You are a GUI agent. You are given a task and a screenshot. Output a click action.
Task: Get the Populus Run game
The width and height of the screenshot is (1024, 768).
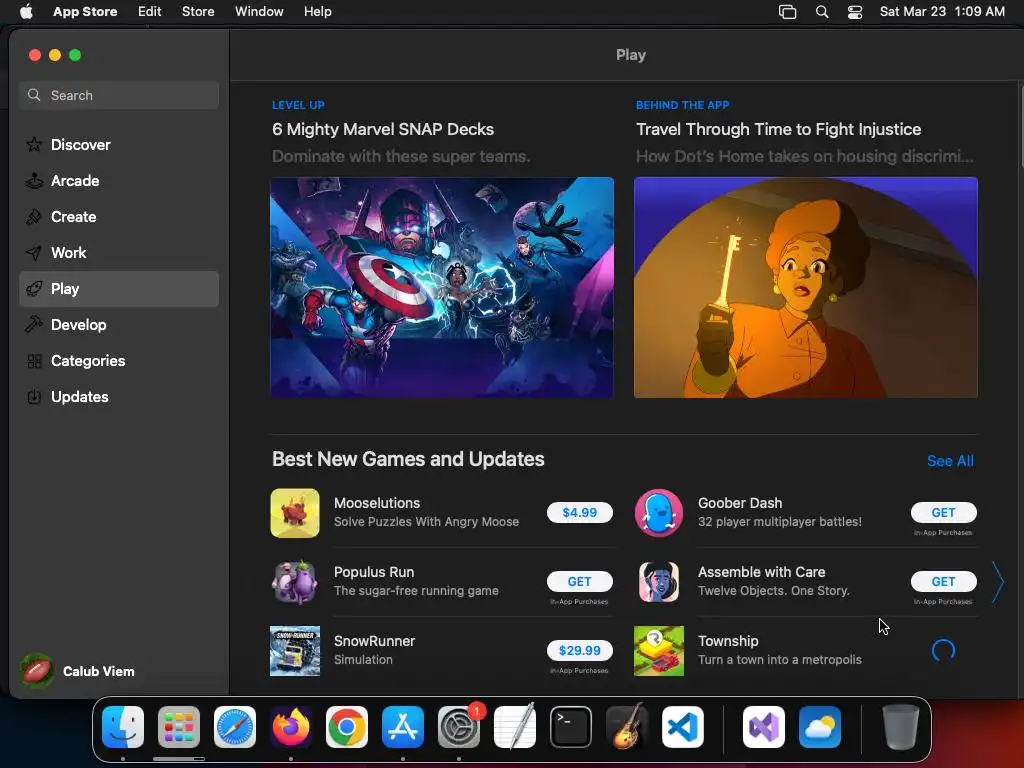click(580, 581)
